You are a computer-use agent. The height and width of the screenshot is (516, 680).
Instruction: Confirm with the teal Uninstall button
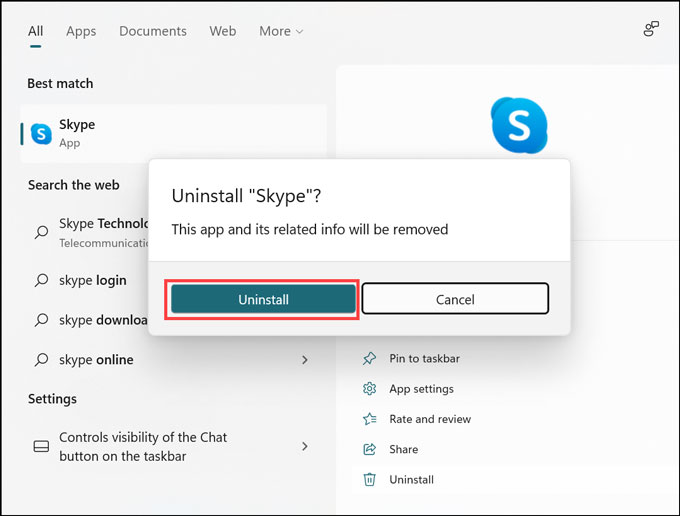263,299
